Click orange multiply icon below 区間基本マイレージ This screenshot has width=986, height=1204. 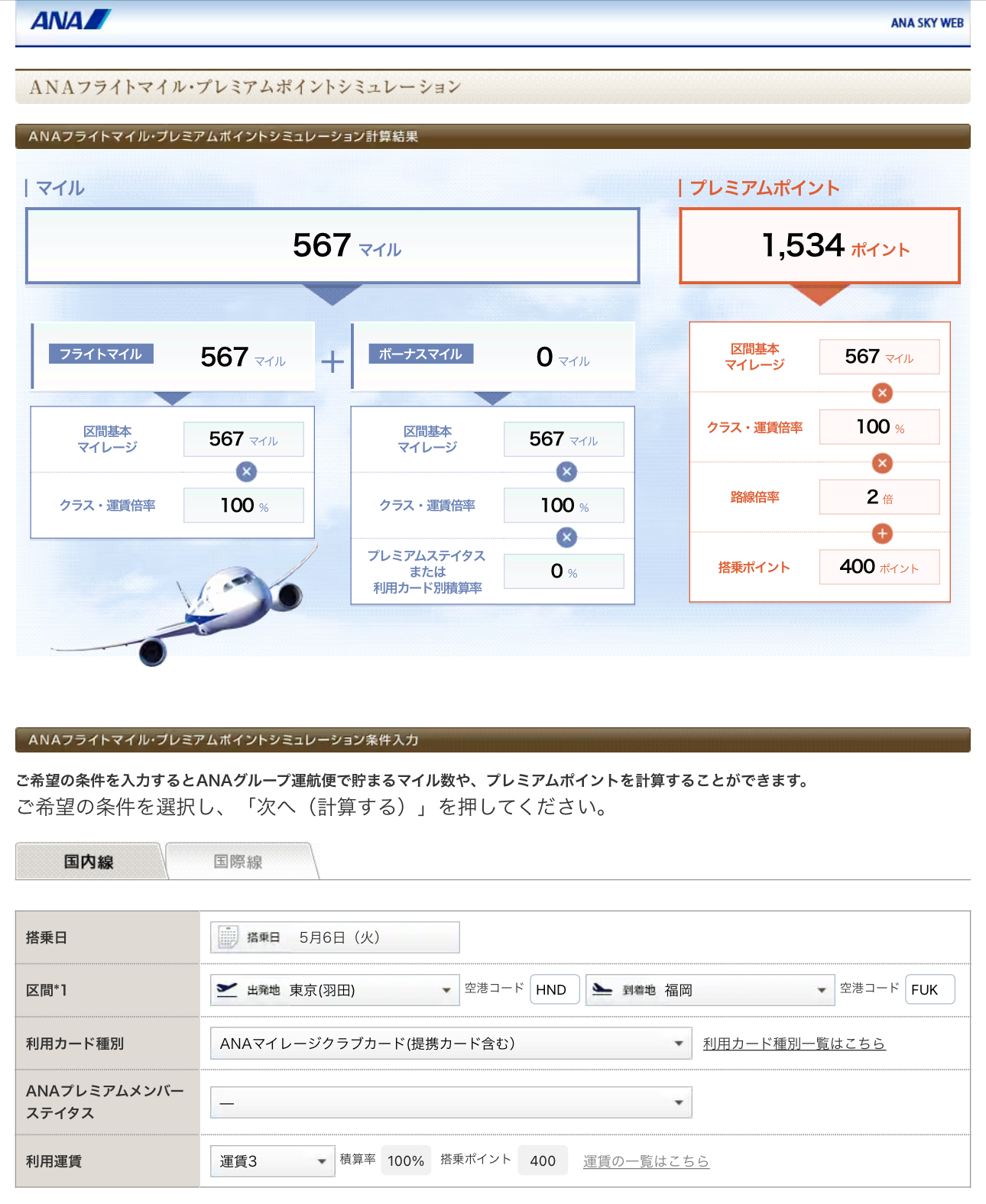point(882,393)
